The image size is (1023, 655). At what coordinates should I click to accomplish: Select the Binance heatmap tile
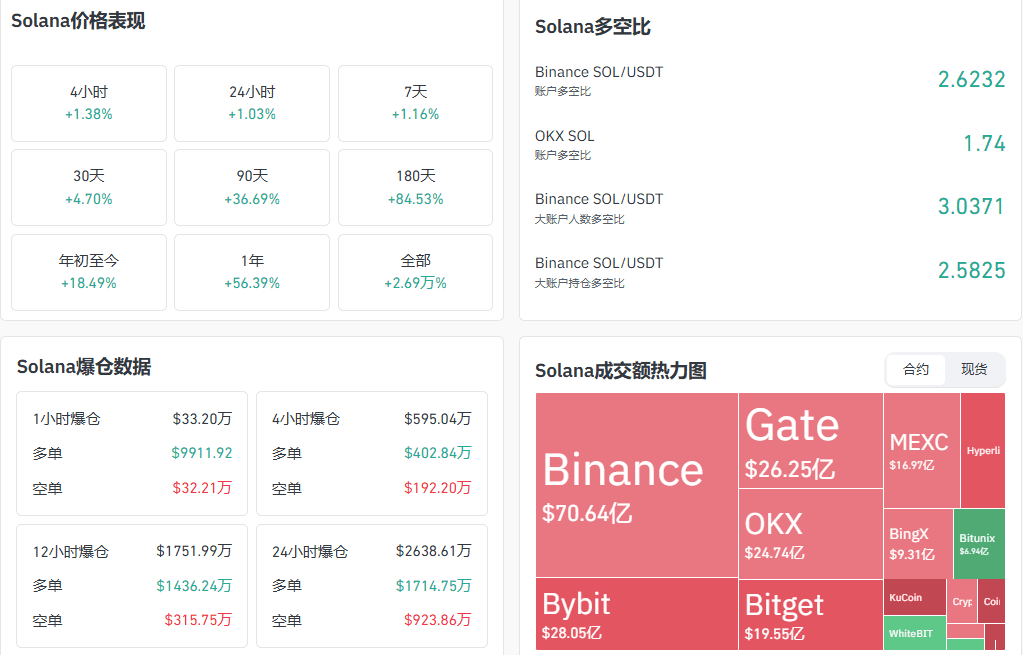tap(637, 485)
